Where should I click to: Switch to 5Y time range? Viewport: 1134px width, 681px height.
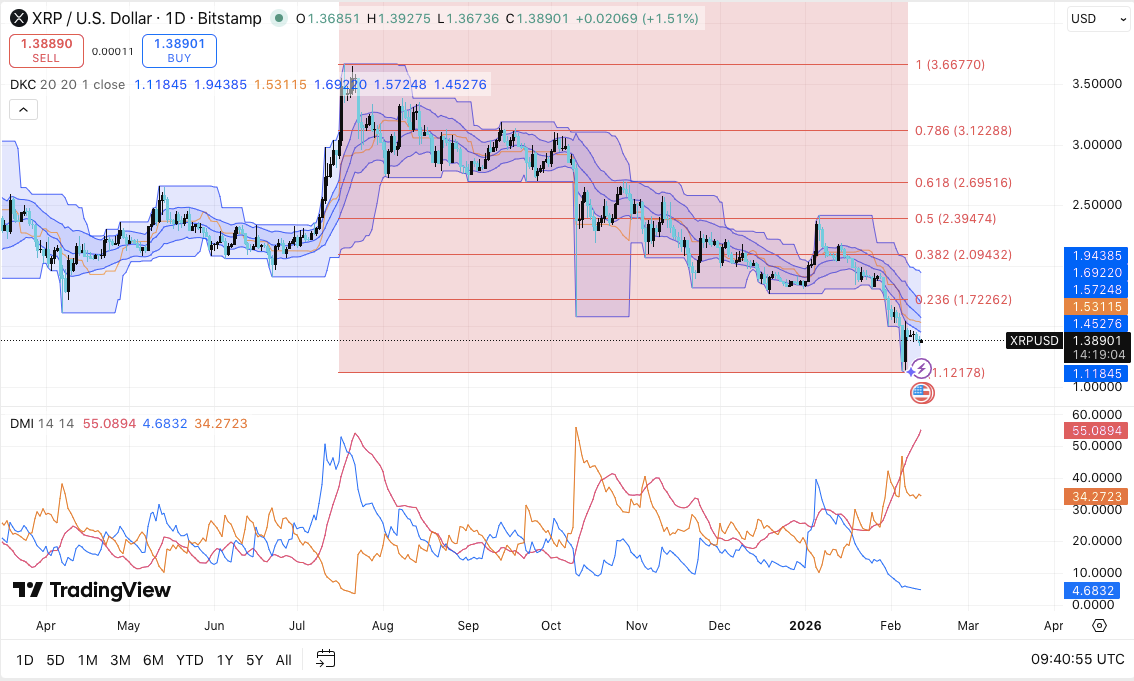tap(255, 660)
